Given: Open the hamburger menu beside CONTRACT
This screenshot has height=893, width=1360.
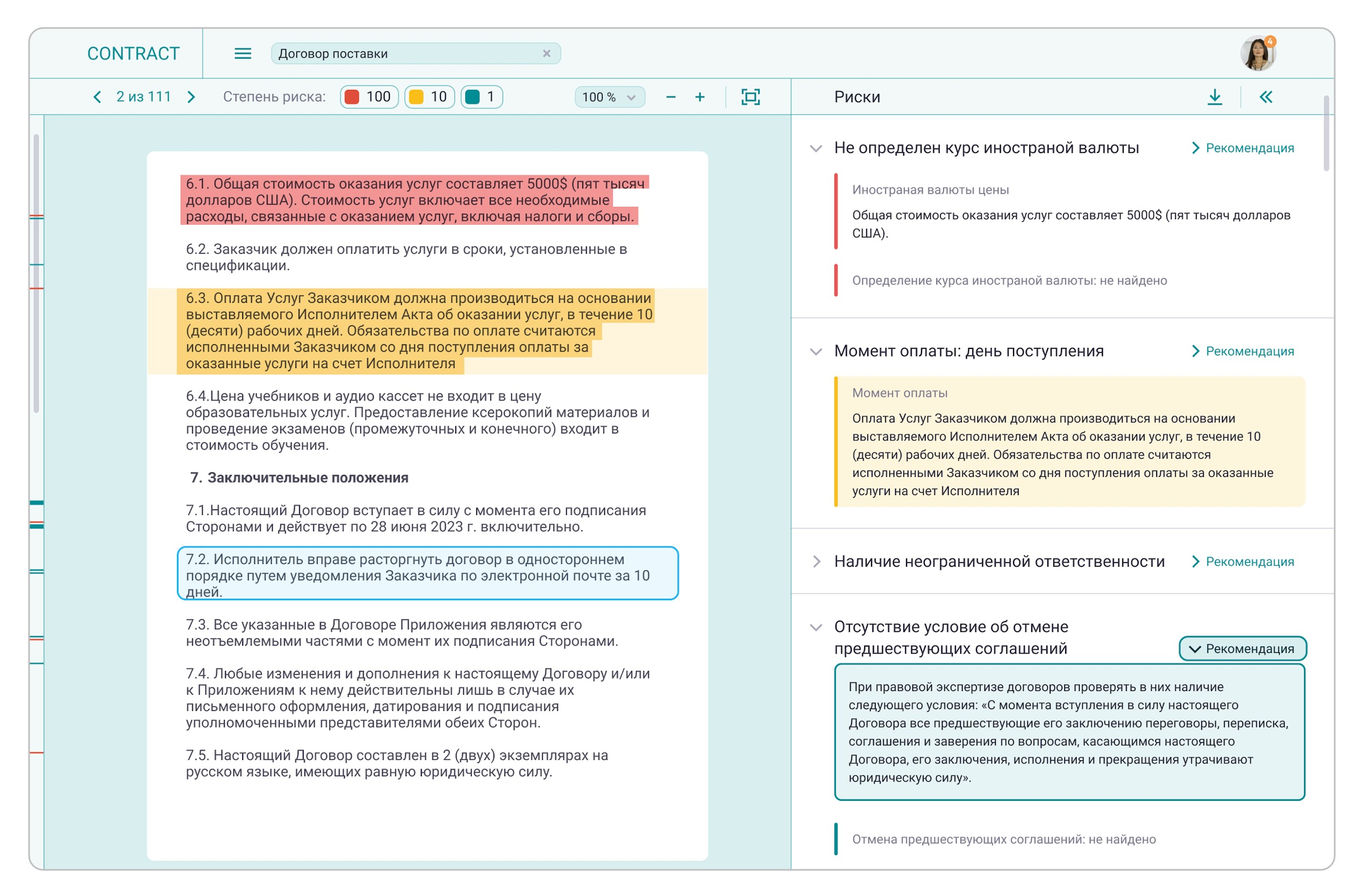Looking at the screenshot, I should [242, 53].
